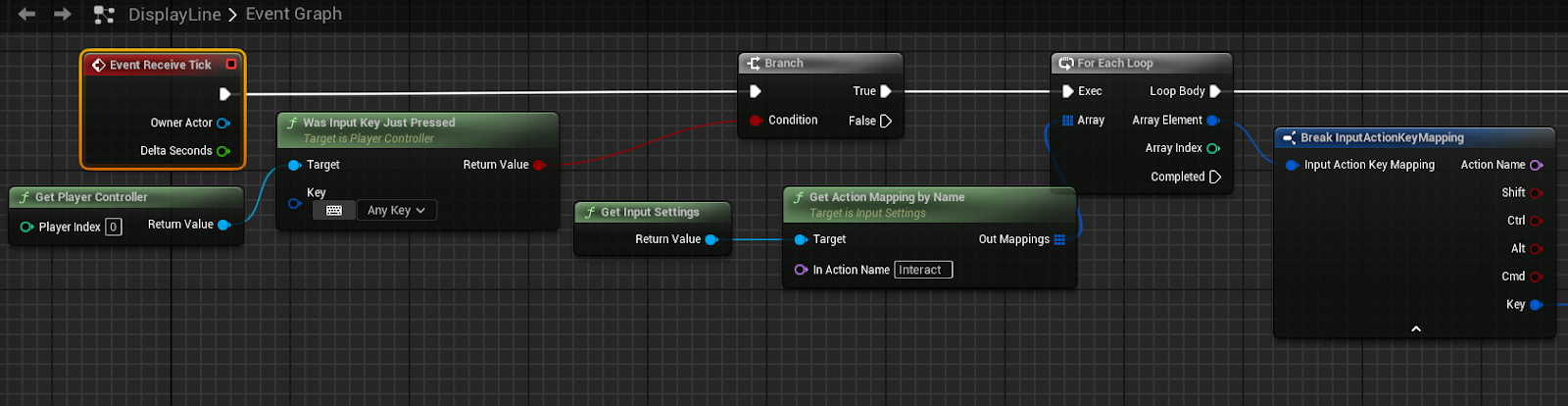Image resolution: width=1568 pixels, height=406 pixels.
Task: Open the Any Key dropdown
Action: (397, 210)
